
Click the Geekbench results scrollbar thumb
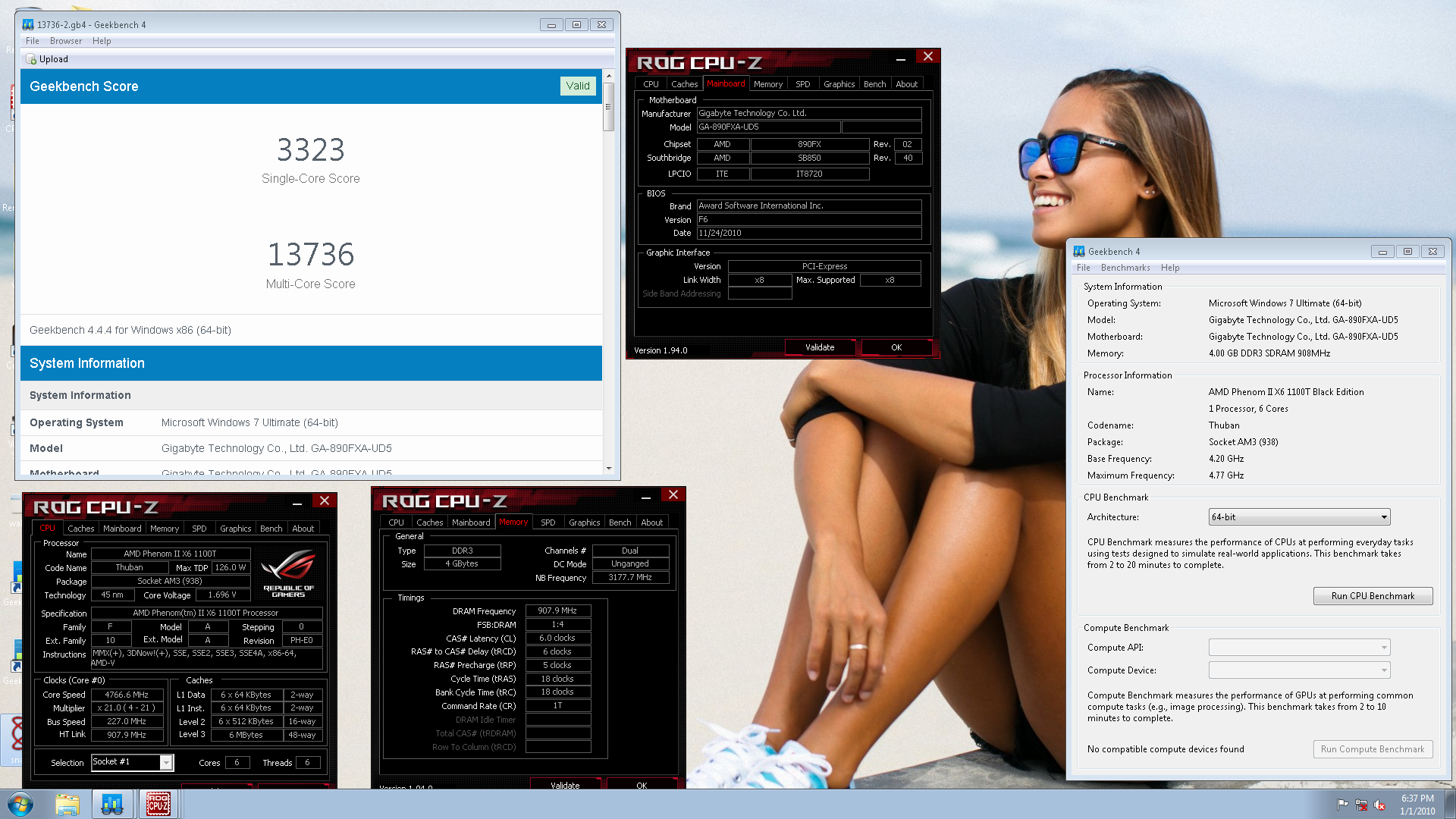click(608, 107)
